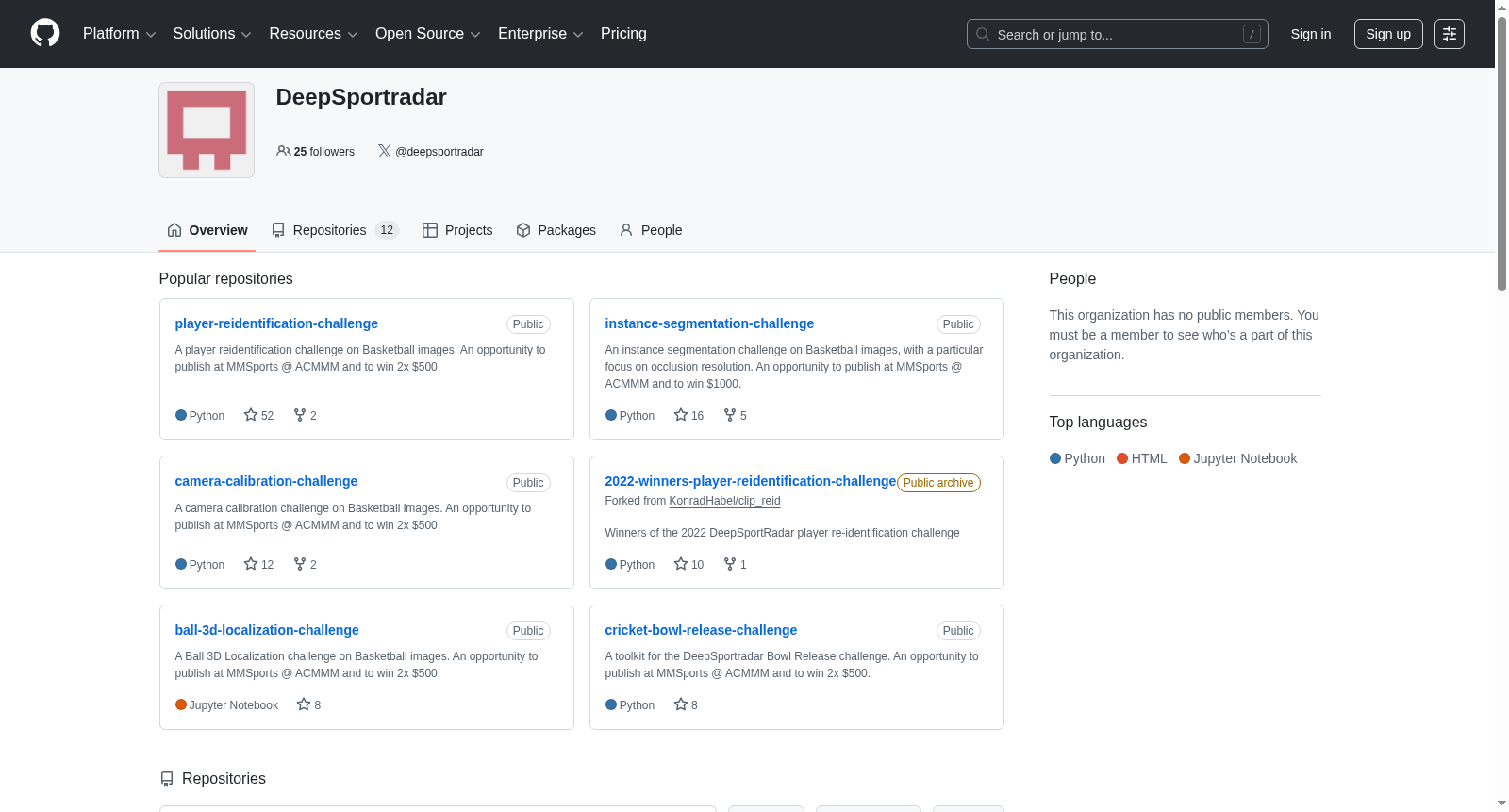This screenshot has height=812, width=1509.
Task: Select the Overview tab
Action: point(207,230)
